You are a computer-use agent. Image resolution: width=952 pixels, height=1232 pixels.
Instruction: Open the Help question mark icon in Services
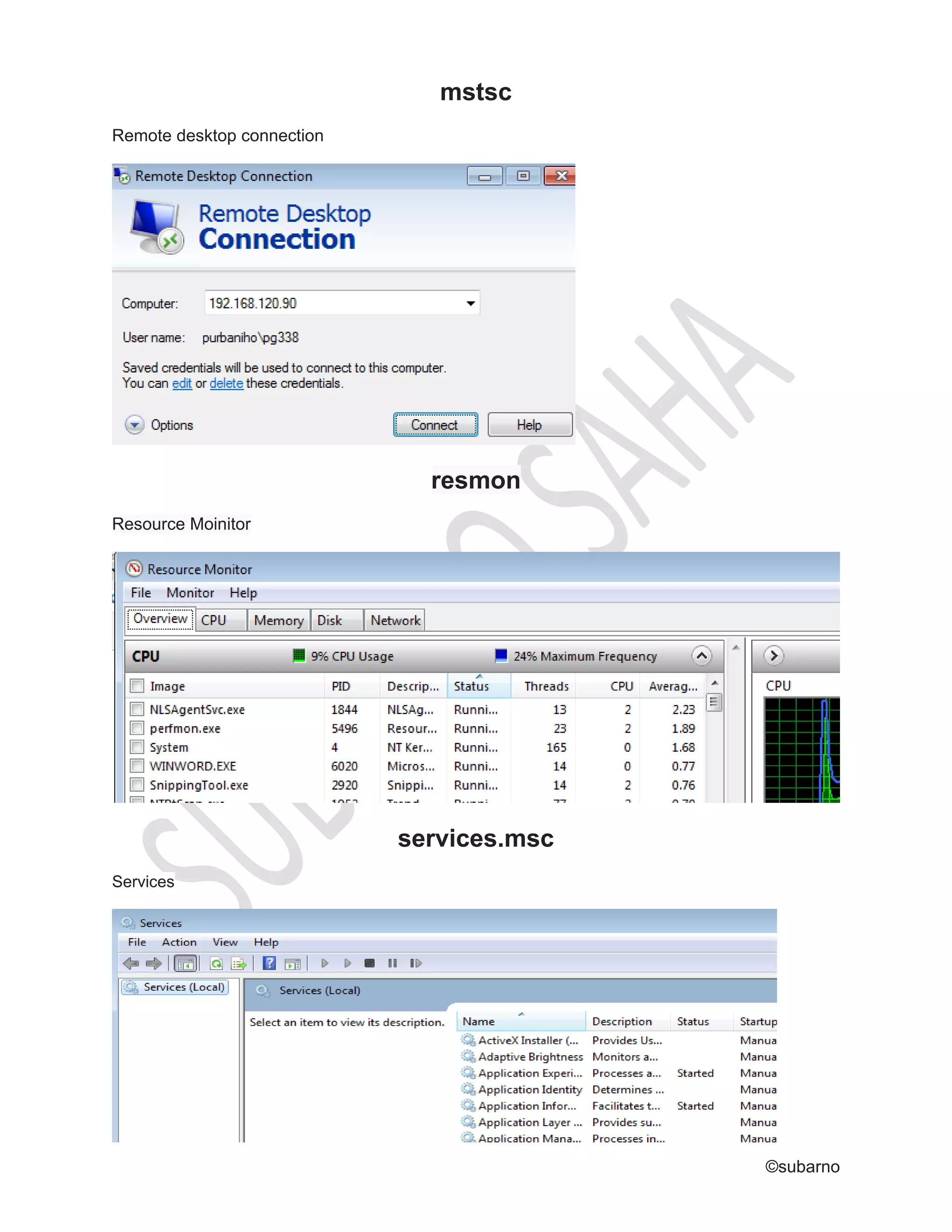(x=270, y=963)
